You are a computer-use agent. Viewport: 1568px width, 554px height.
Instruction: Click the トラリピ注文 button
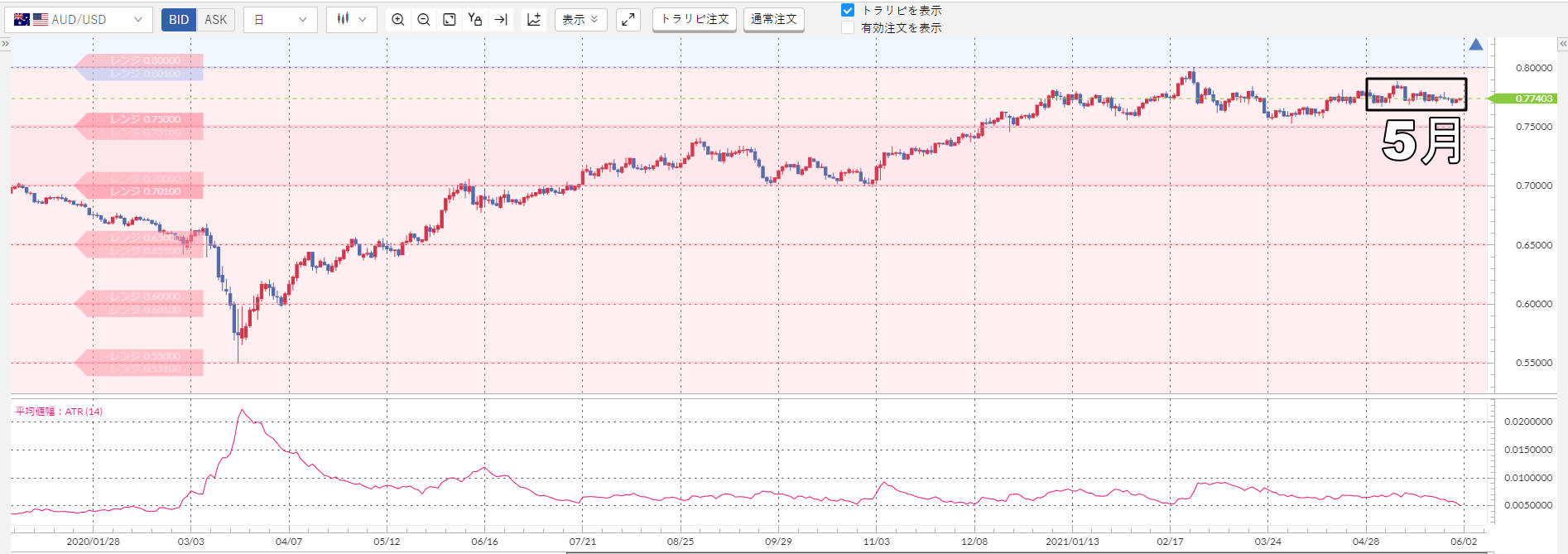click(695, 19)
